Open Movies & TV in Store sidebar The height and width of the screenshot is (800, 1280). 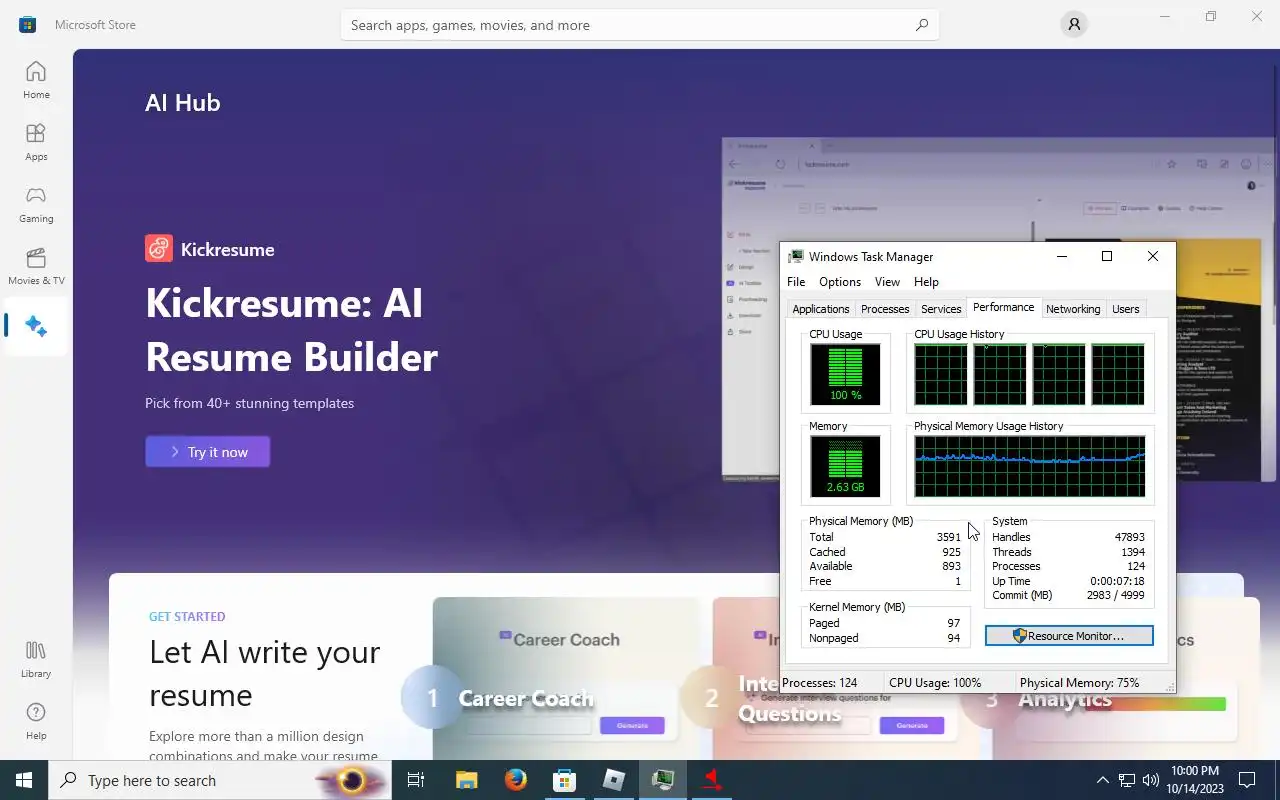pyautogui.click(x=36, y=266)
